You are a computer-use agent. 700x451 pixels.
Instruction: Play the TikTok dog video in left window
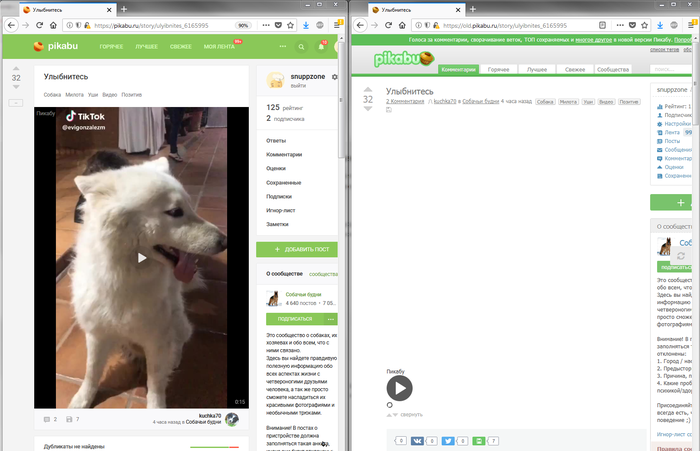(141, 257)
